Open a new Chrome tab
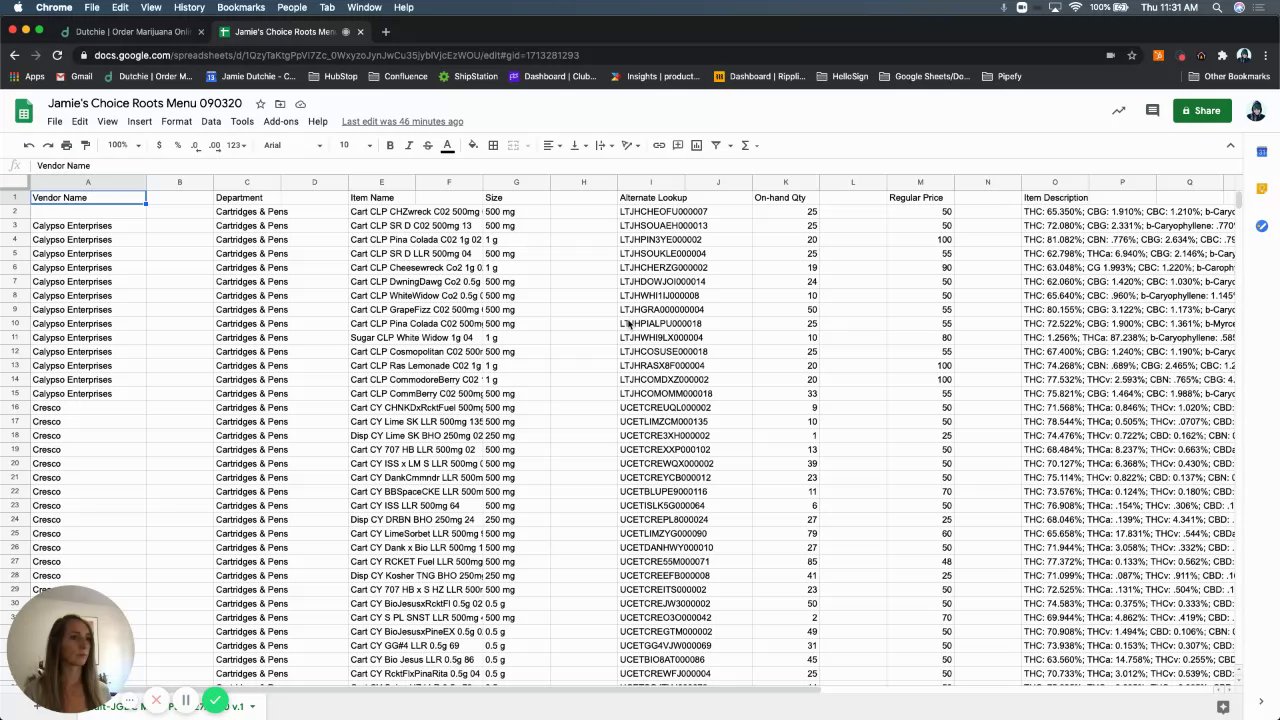The image size is (1280, 720). click(385, 32)
